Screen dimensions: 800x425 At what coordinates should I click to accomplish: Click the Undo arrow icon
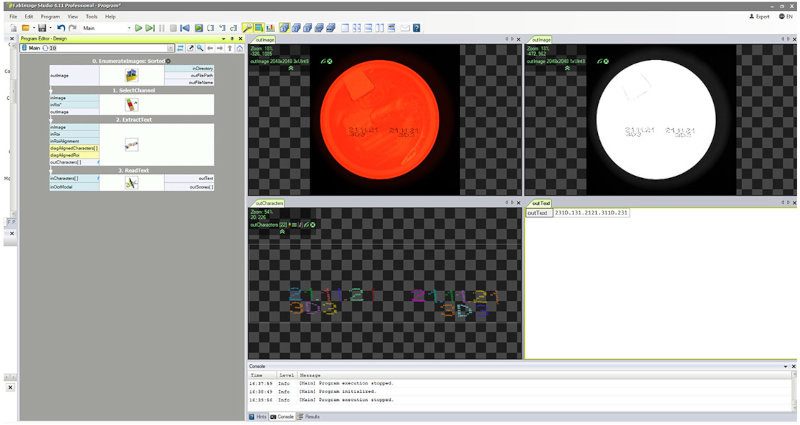(61, 28)
